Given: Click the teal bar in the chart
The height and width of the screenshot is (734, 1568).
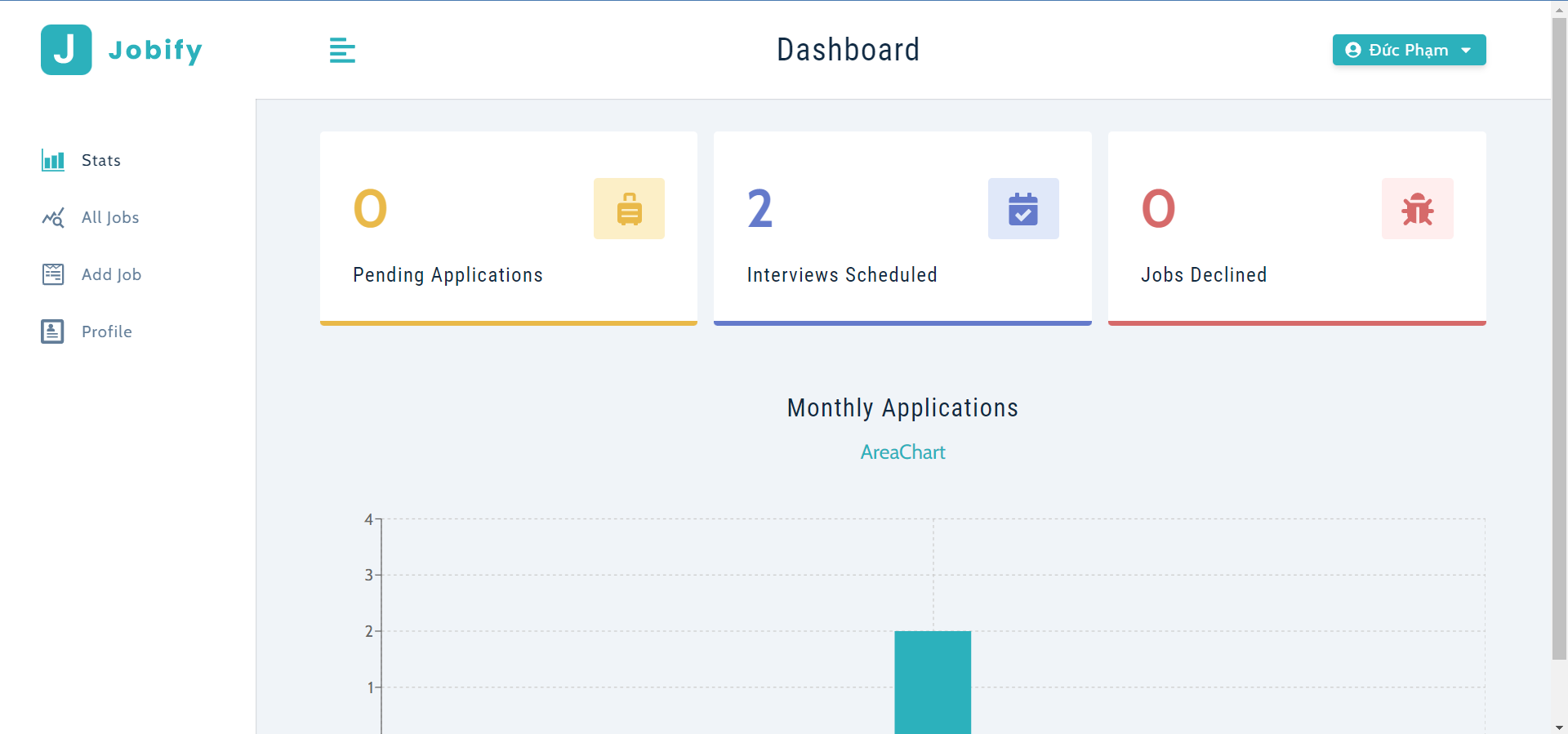Looking at the screenshot, I should [x=933, y=682].
